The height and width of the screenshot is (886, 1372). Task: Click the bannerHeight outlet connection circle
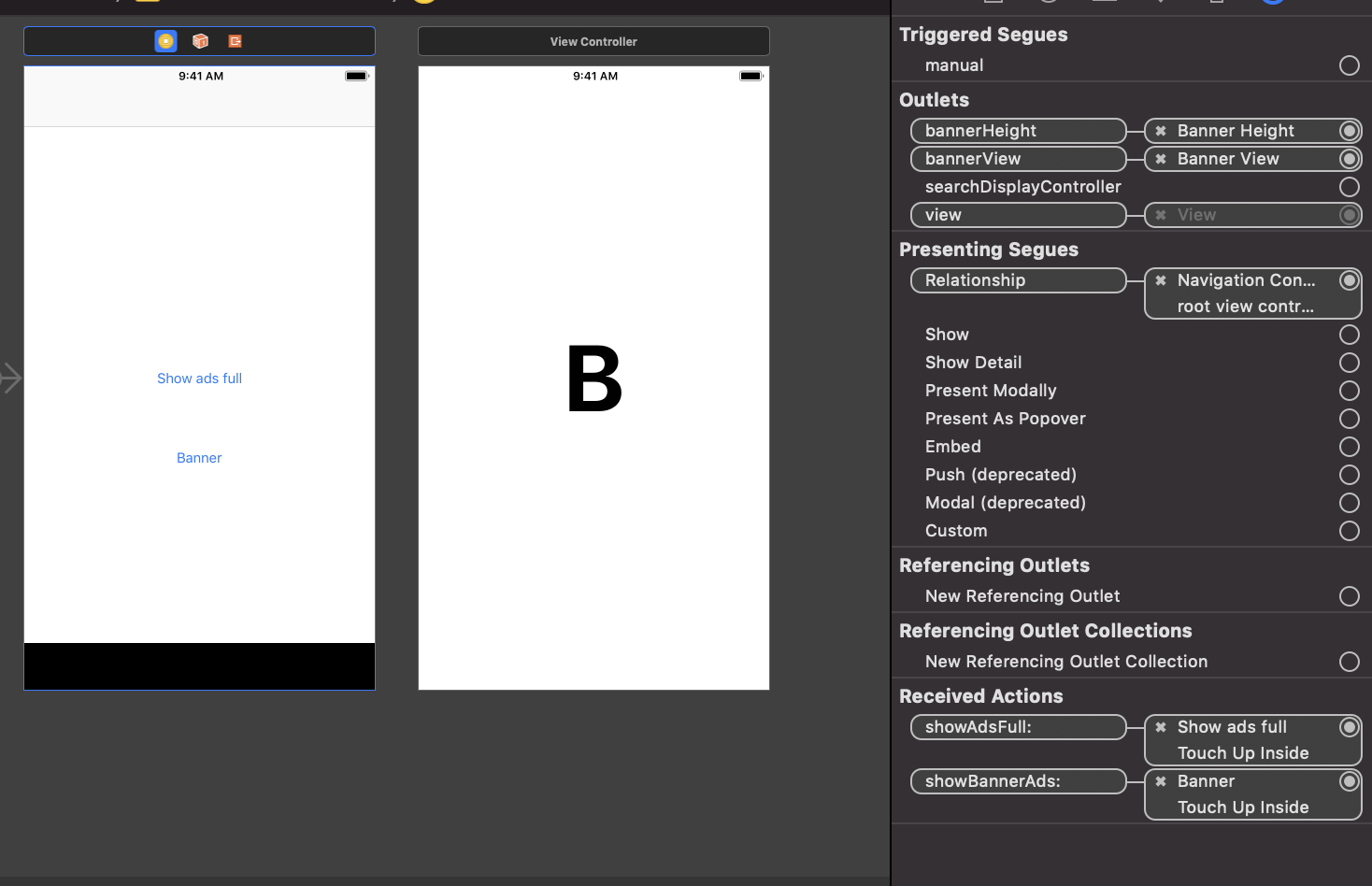(1350, 131)
